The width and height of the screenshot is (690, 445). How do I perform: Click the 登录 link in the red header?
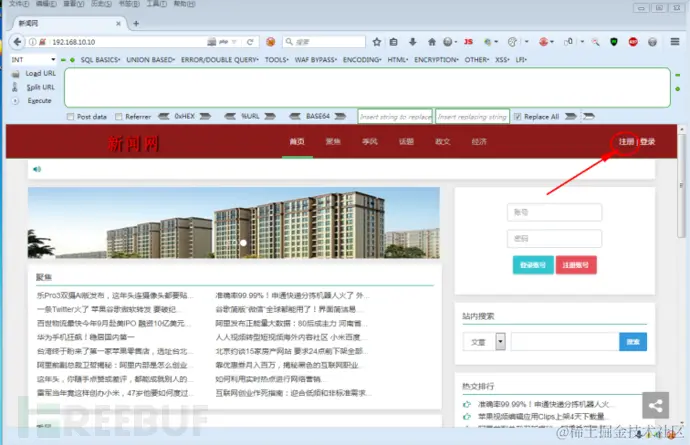click(647, 141)
